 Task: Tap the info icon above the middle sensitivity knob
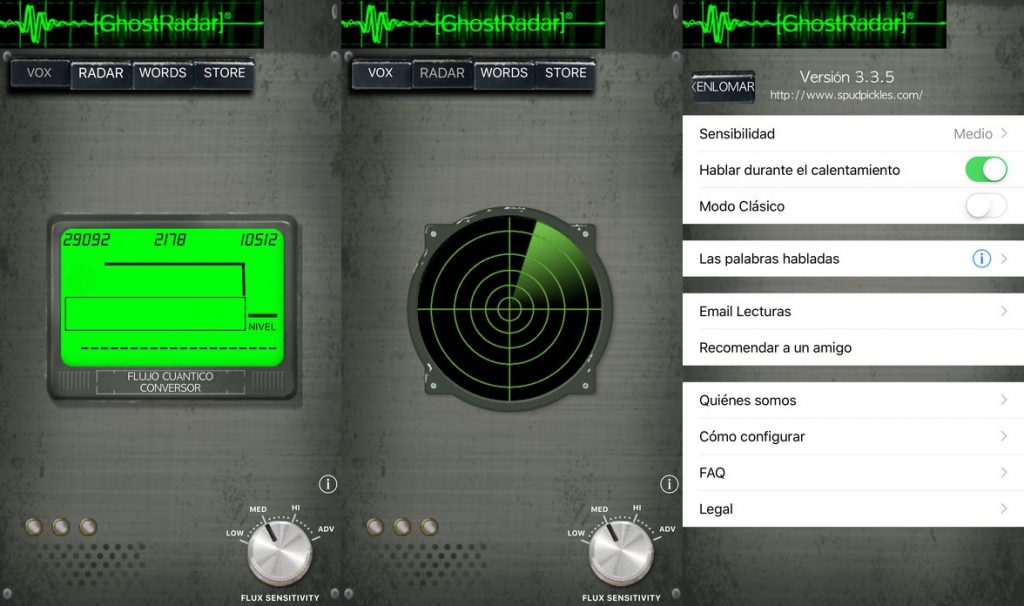[669, 484]
